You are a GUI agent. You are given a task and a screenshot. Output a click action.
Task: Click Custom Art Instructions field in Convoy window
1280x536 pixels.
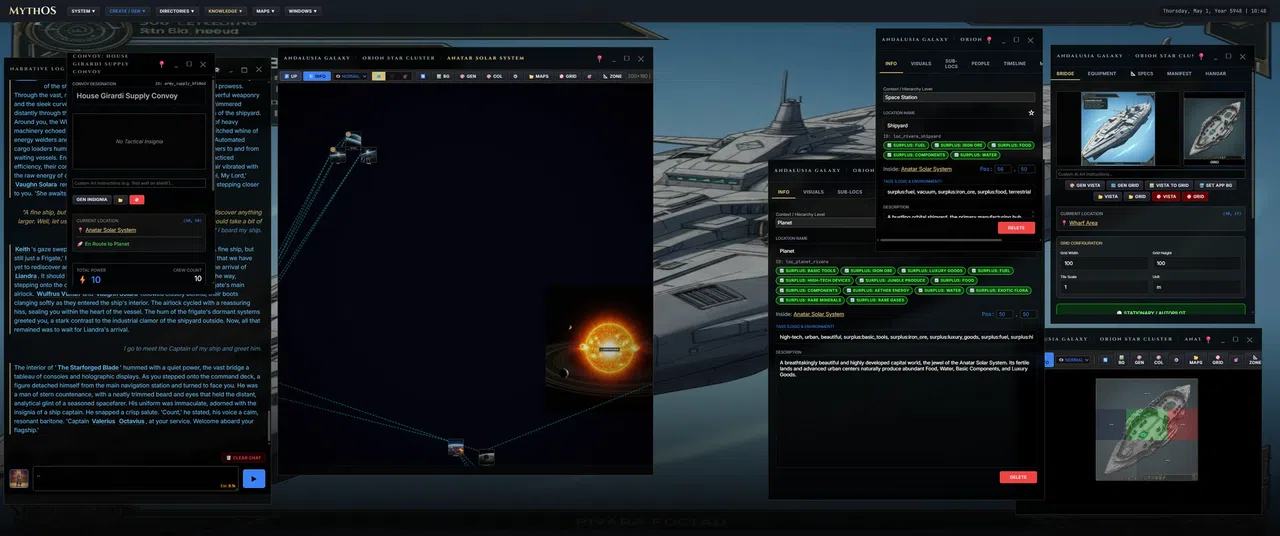click(x=139, y=184)
